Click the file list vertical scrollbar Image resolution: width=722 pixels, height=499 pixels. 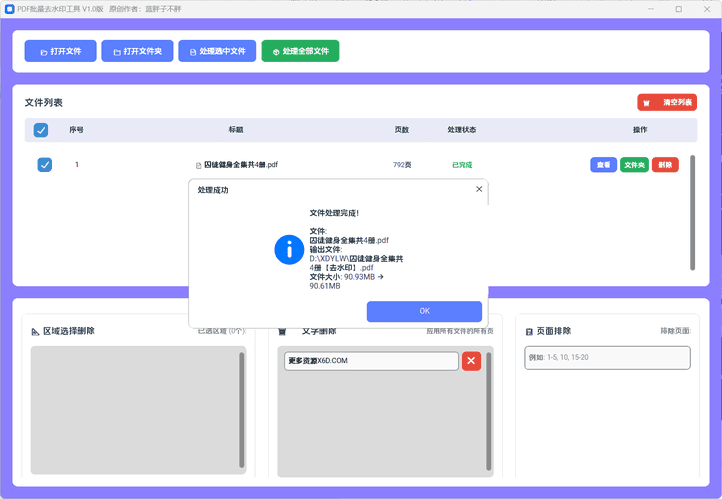[692, 212]
